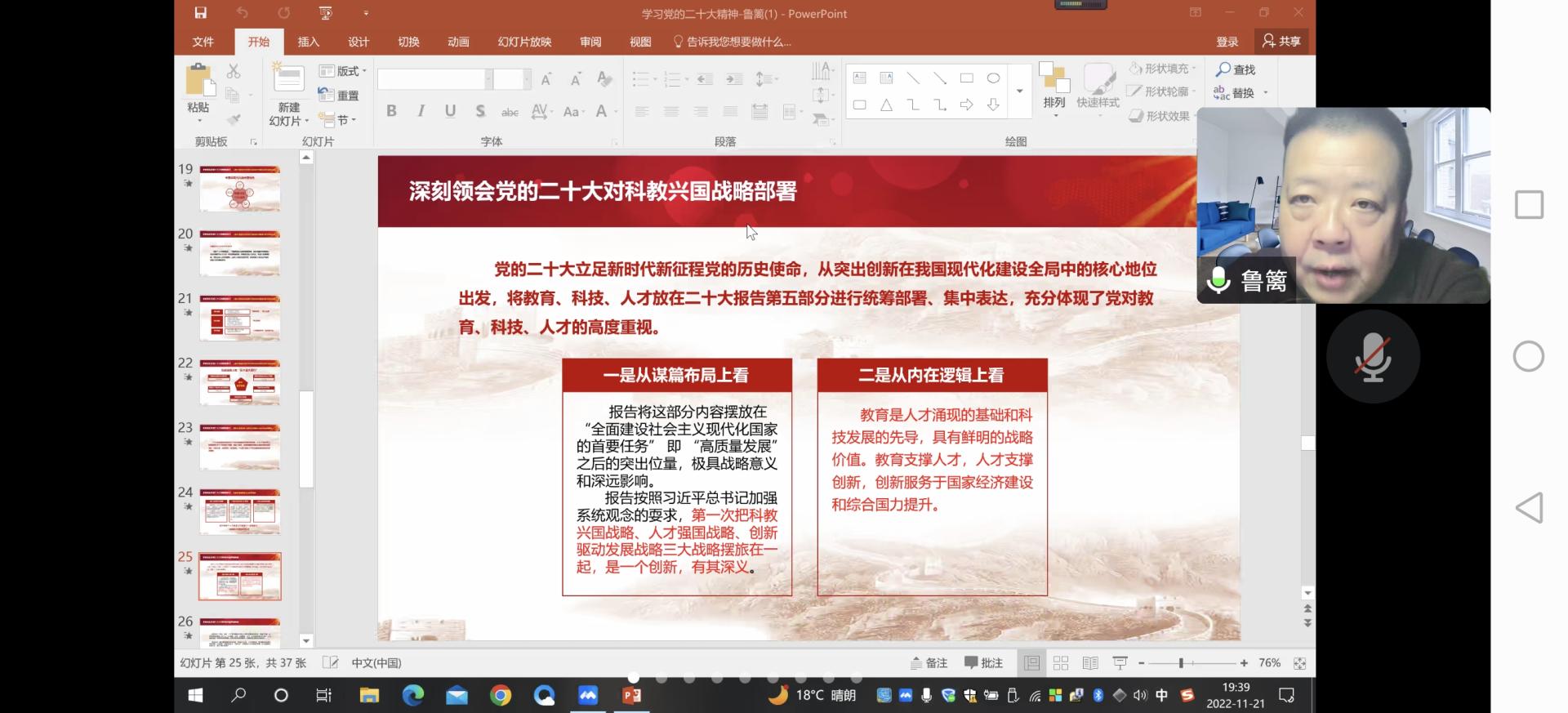The width and height of the screenshot is (1568, 713).
Task: Open the Section (节) dropdown
Action: coord(338,120)
